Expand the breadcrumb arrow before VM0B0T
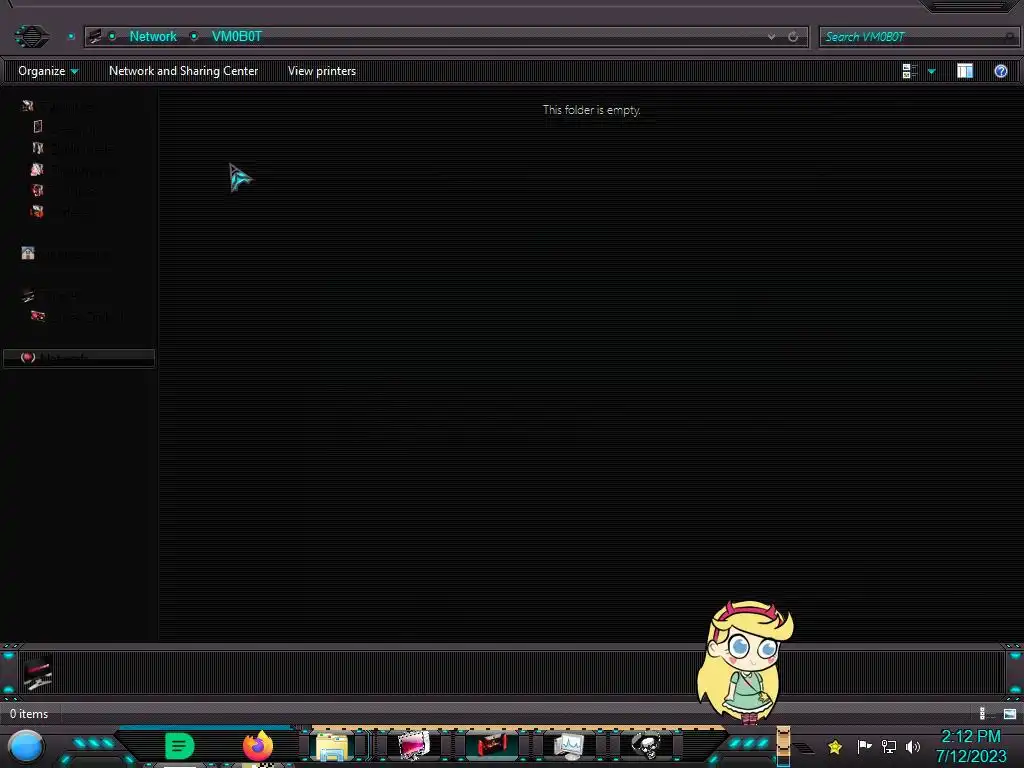The width and height of the screenshot is (1024, 768). click(x=194, y=37)
